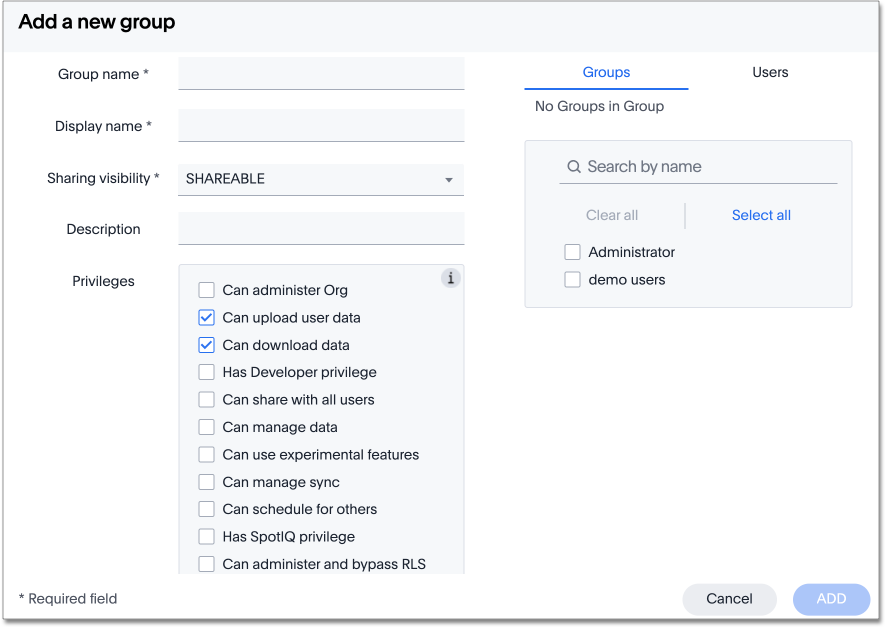This screenshot has height=628, width=886.
Task: Select the demo users group checkbox
Action: 573,280
